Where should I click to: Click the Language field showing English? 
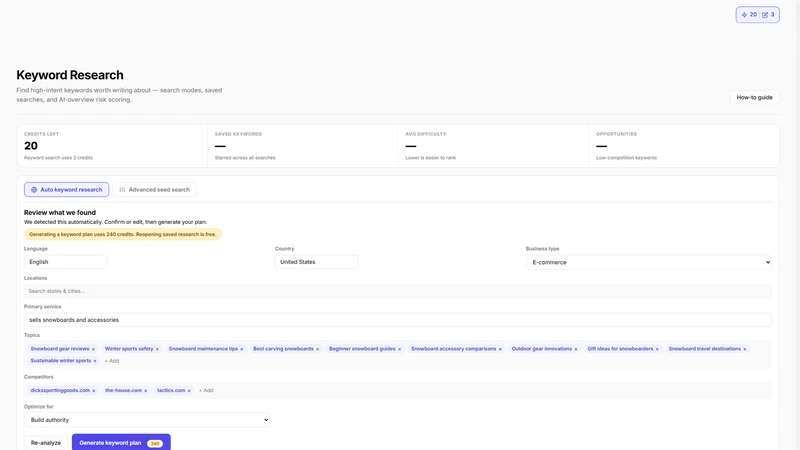pos(66,262)
